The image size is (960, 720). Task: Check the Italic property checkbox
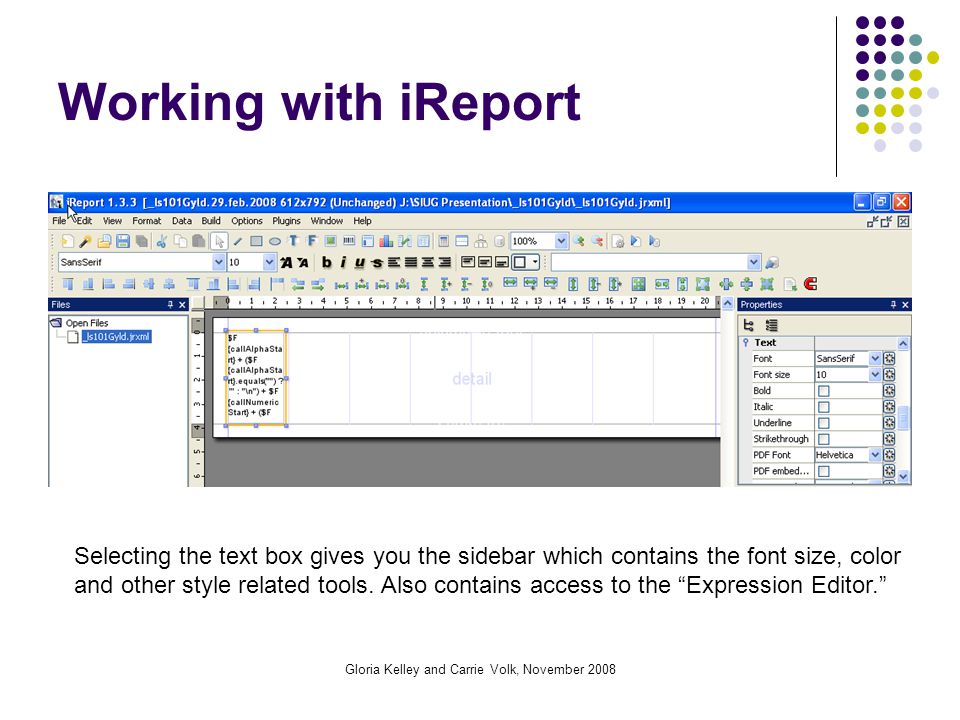(x=824, y=407)
